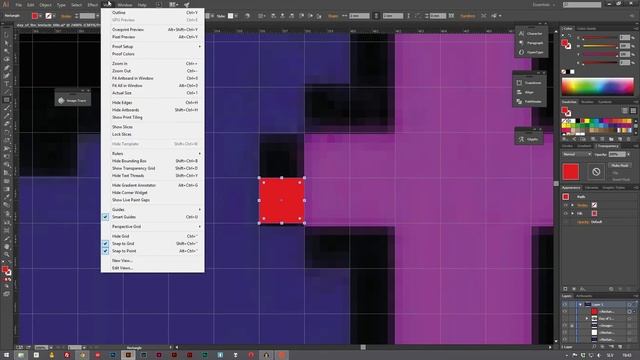
Task: Choose Edit Views from the View menu
Action: [x=153, y=268]
